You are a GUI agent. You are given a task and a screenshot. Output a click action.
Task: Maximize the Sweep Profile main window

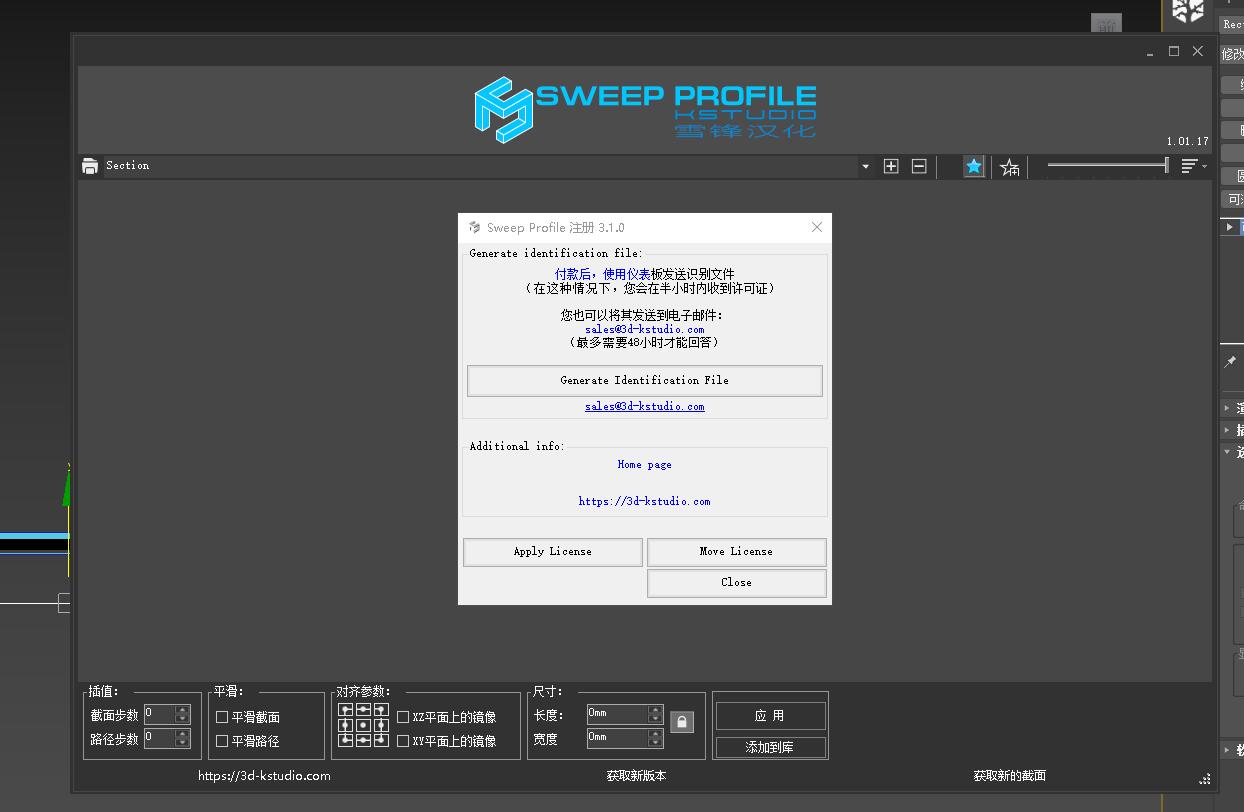[x=1174, y=51]
